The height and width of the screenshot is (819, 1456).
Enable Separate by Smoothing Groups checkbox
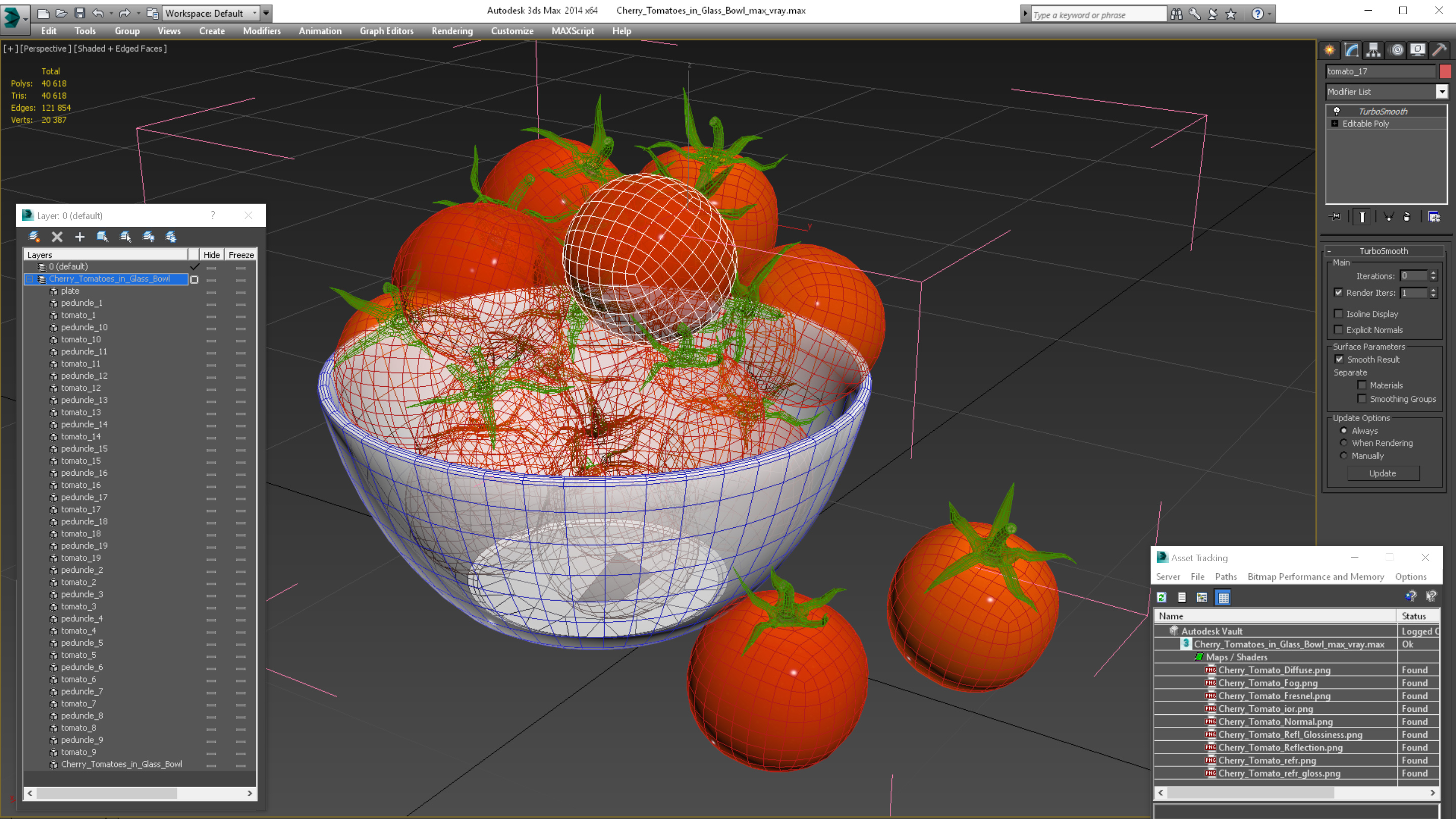click(x=1361, y=399)
